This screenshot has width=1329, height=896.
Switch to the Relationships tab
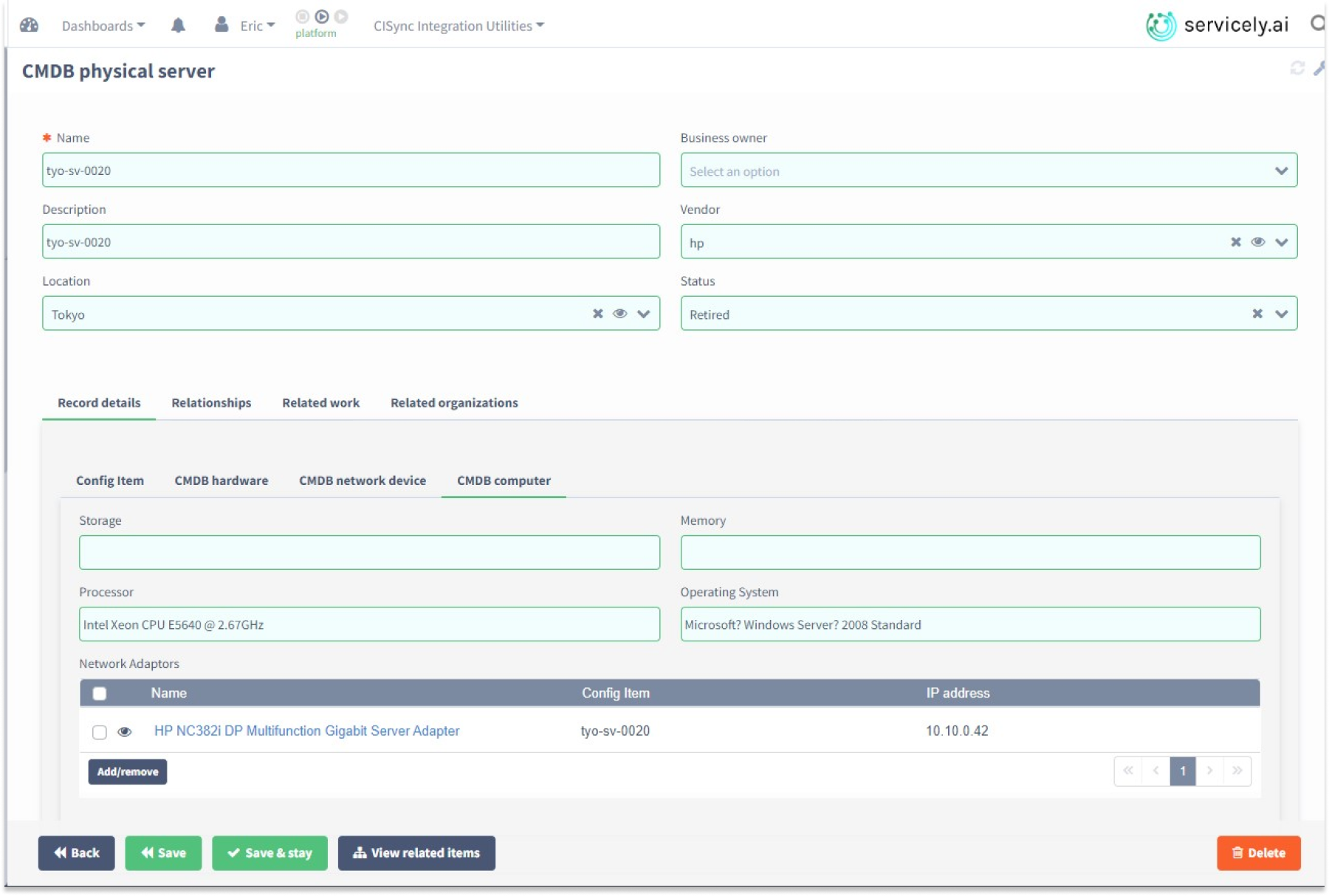[210, 403]
